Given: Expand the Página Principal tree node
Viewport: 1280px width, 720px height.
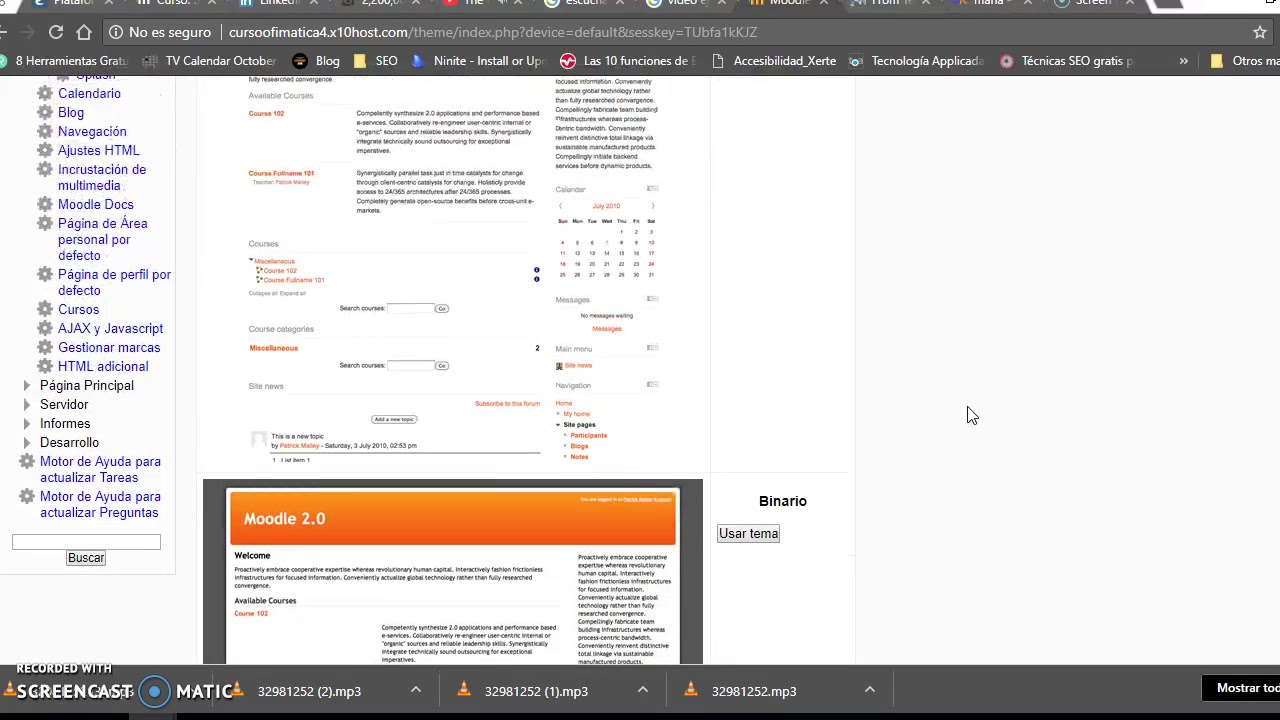Looking at the screenshot, I should point(27,385).
